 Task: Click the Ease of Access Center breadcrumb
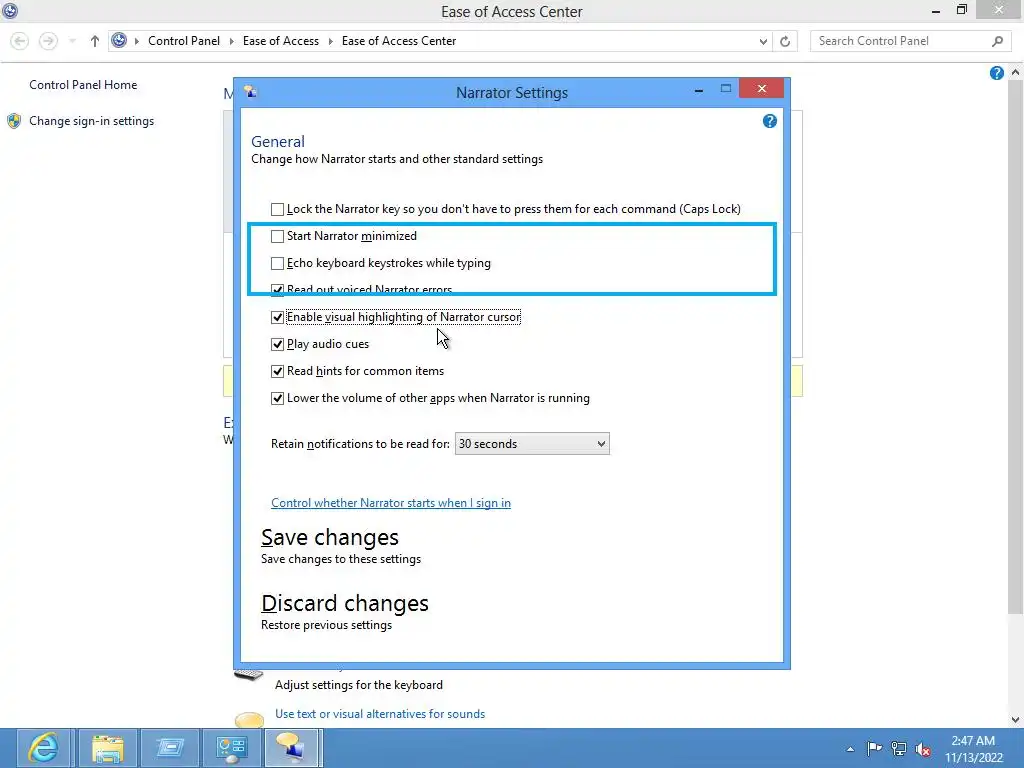(x=398, y=40)
